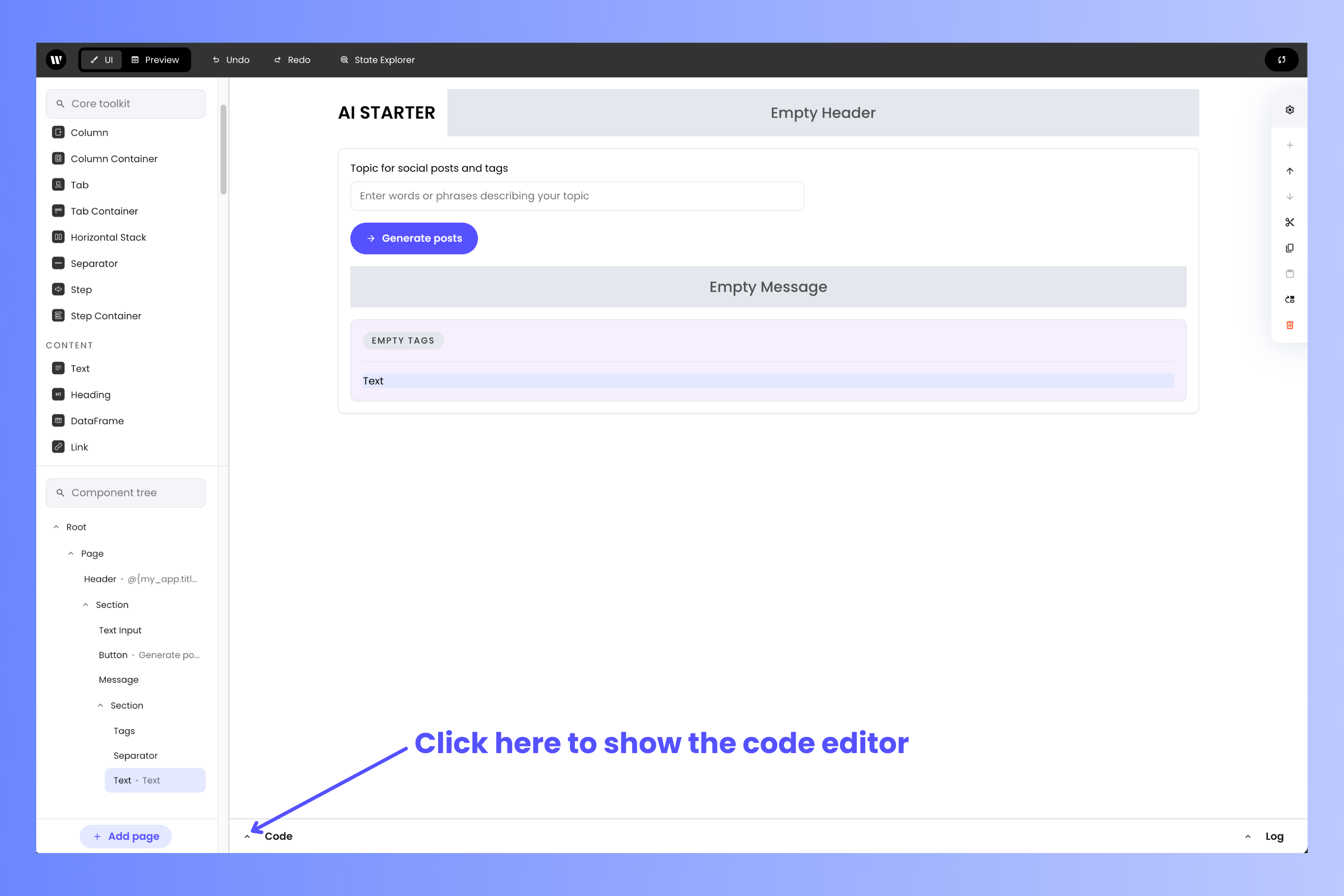Select Header in component tree
This screenshot has height=896, width=1344.
[x=141, y=579]
